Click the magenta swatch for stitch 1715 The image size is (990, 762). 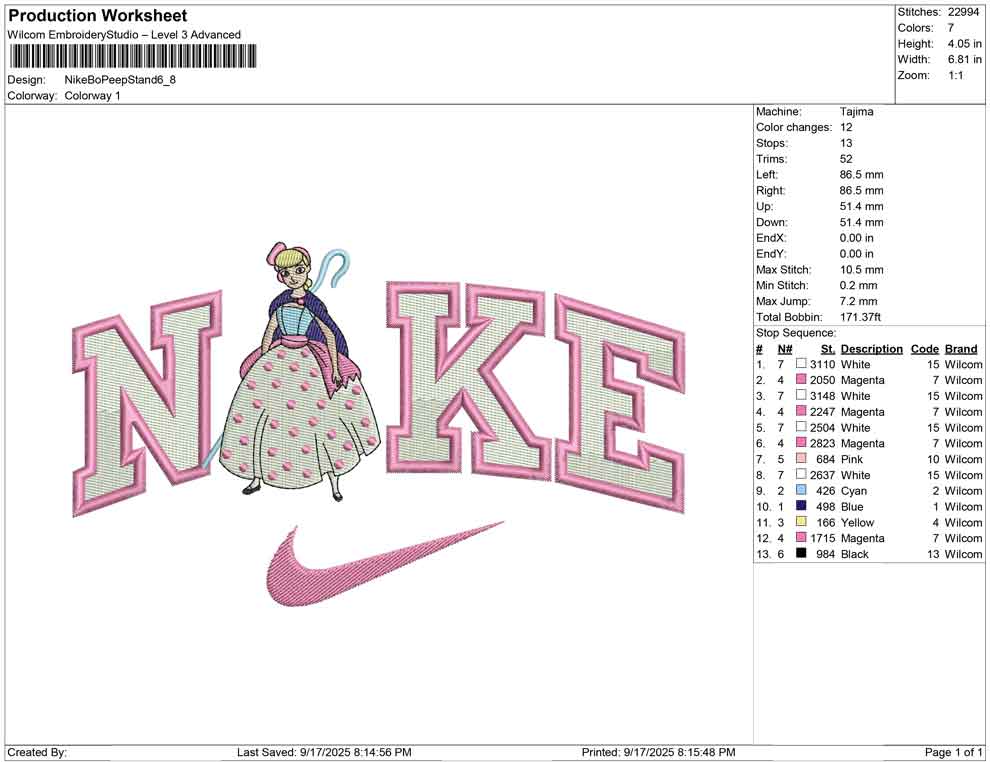801,537
